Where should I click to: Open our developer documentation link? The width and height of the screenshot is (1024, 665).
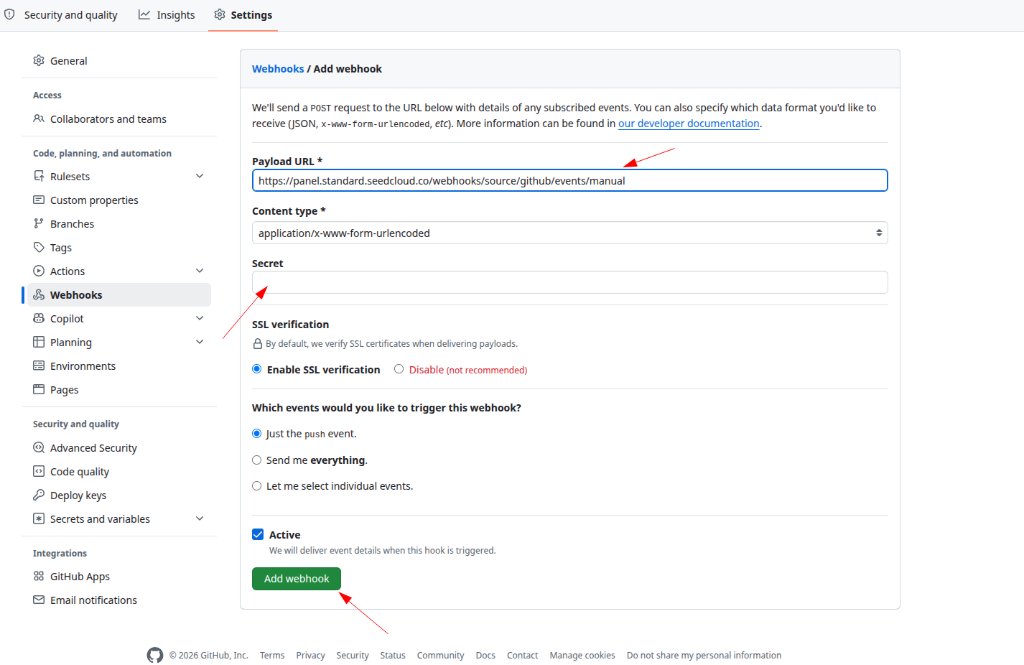689,123
